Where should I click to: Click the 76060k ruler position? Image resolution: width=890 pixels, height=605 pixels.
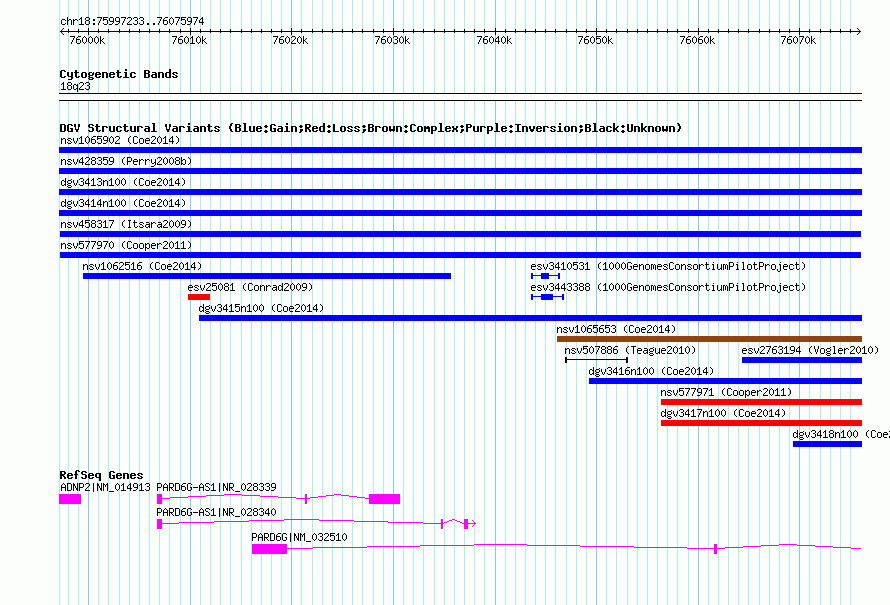coord(697,40)
